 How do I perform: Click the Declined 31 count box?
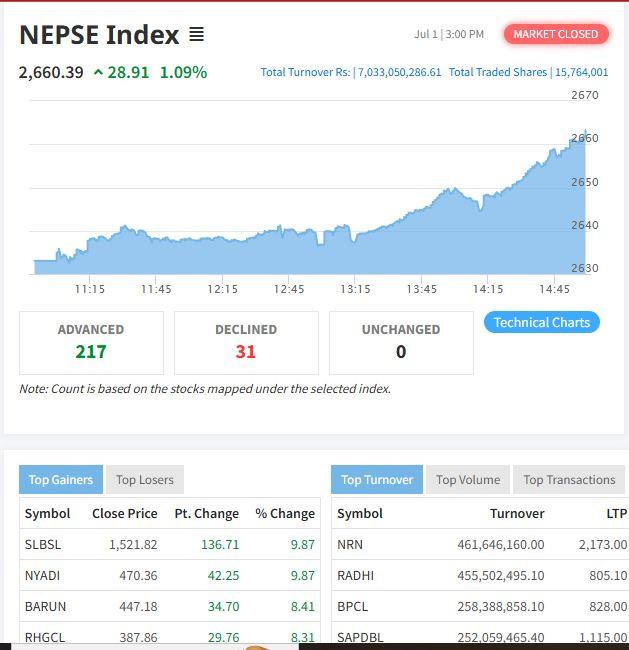click(x=246, y=342)
